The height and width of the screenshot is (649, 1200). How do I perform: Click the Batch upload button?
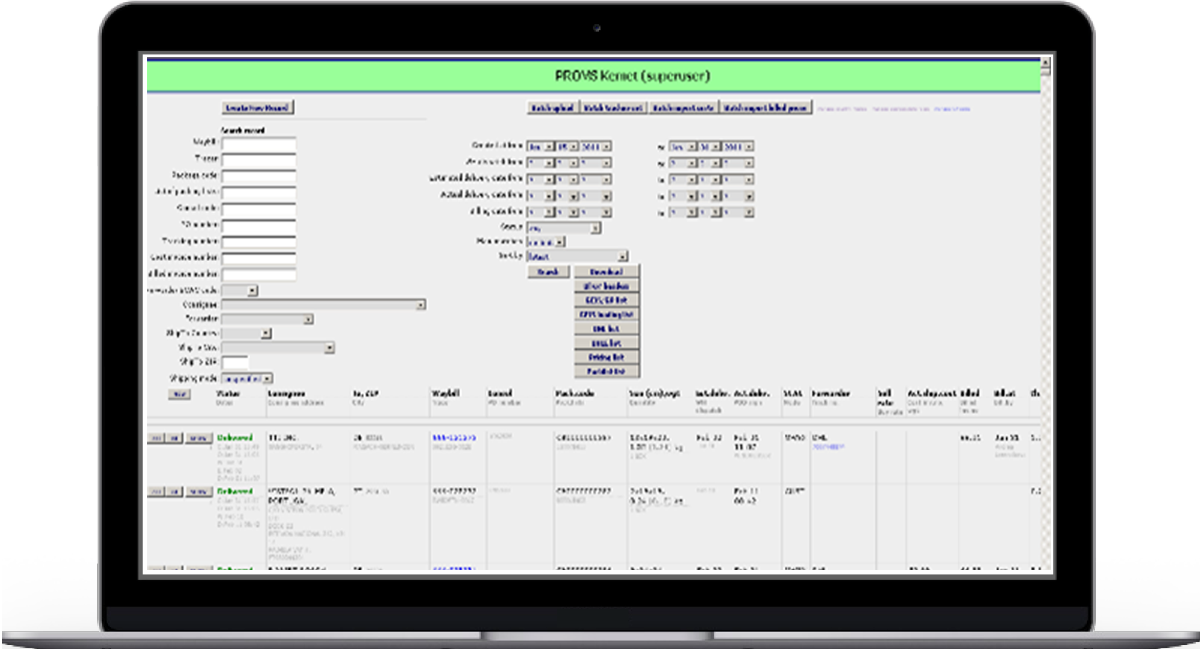(x=552, y=108)
